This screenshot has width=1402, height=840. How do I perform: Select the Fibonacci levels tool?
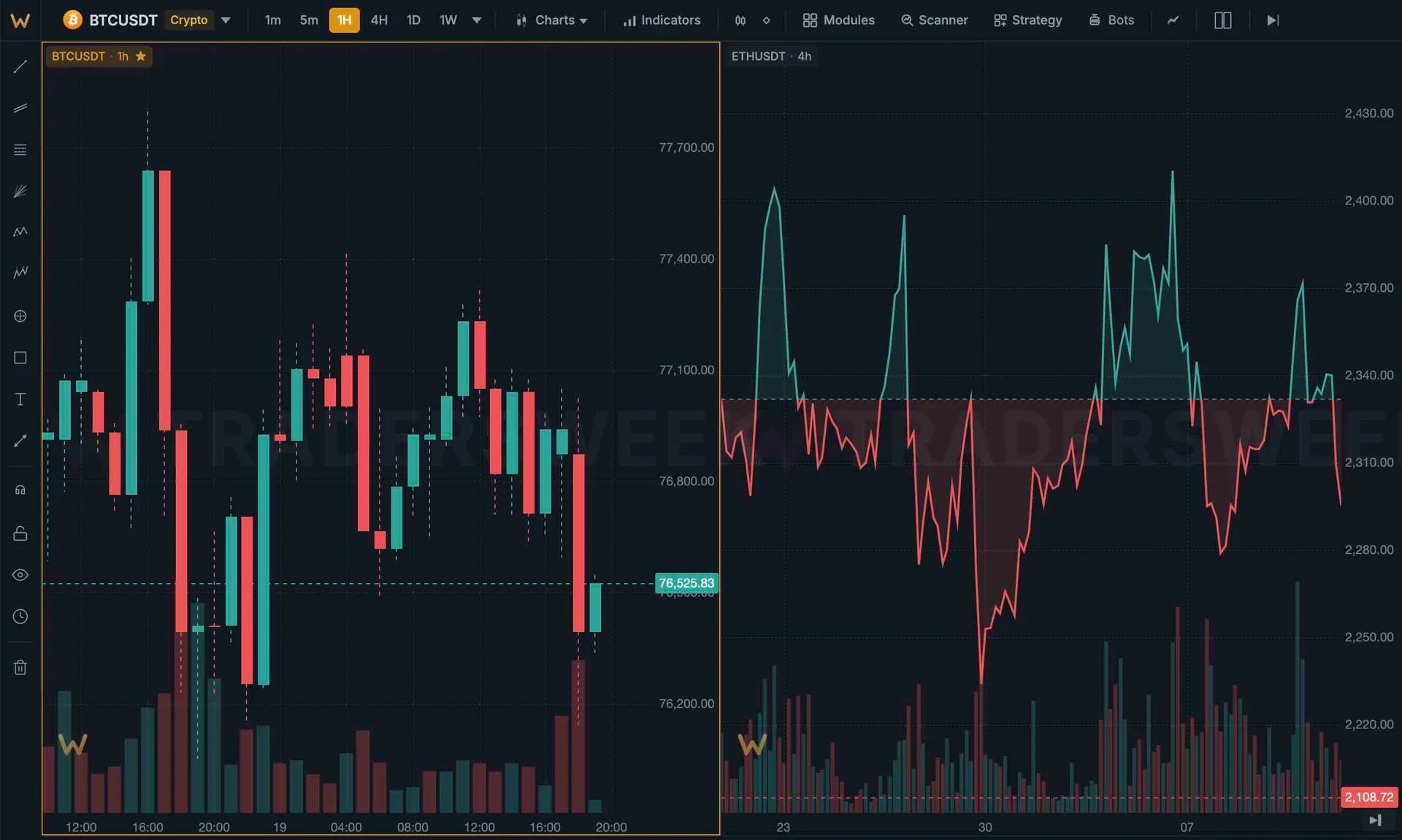point(20,150)
